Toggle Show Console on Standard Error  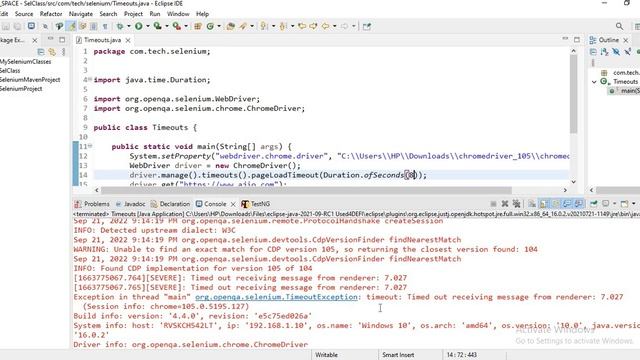coord(578,203)
